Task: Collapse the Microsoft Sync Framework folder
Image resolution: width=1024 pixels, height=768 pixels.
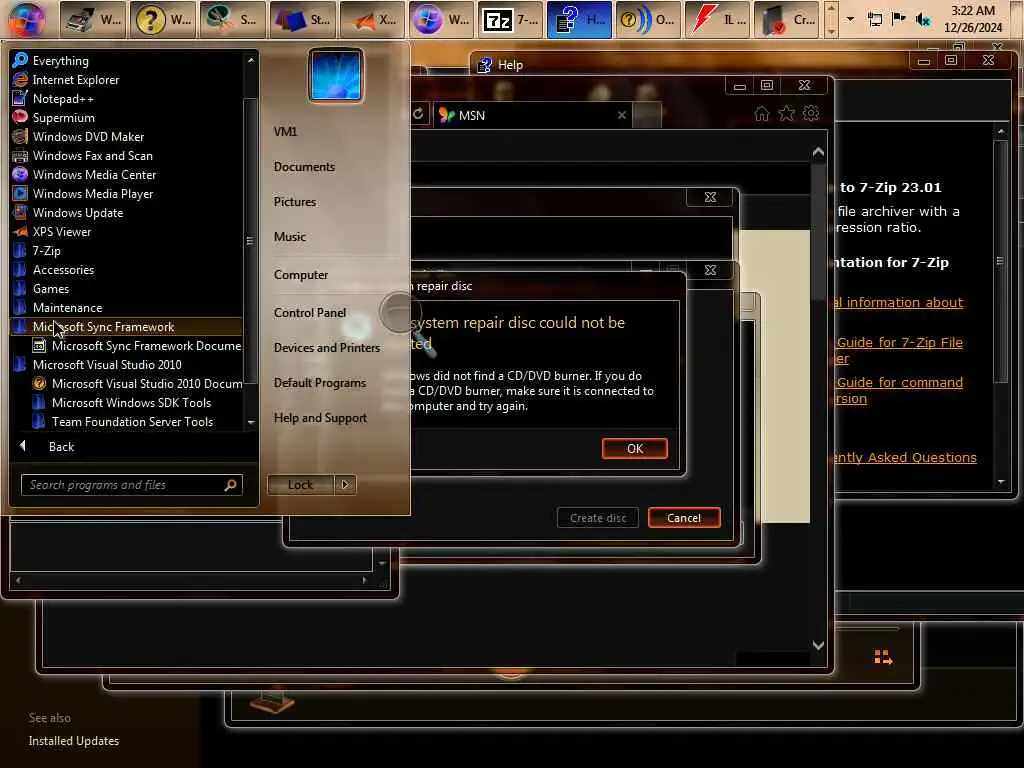Action: click(103, 327)
